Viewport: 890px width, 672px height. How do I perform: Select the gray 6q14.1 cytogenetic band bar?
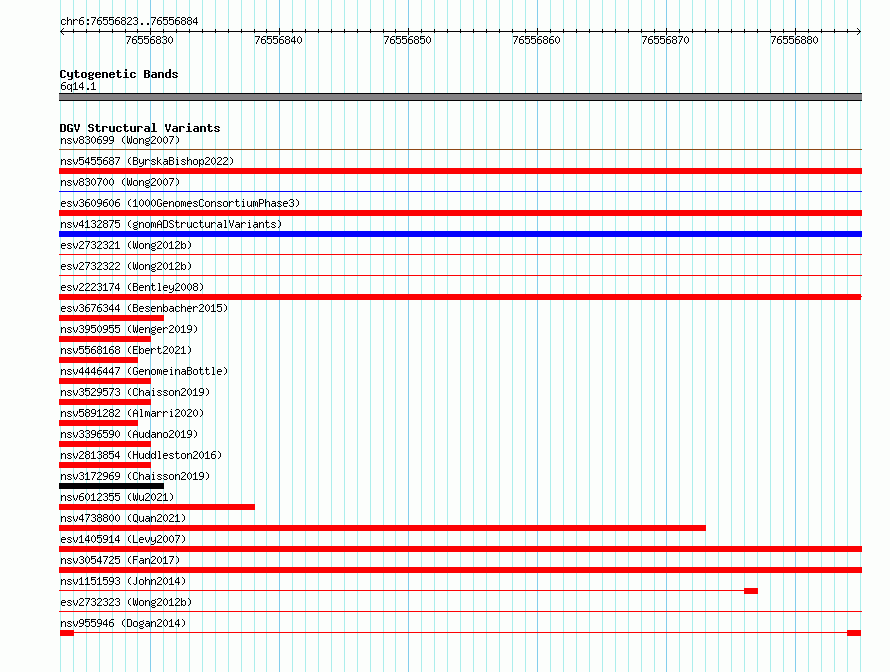pyautogui.click(x=460, y=97)
